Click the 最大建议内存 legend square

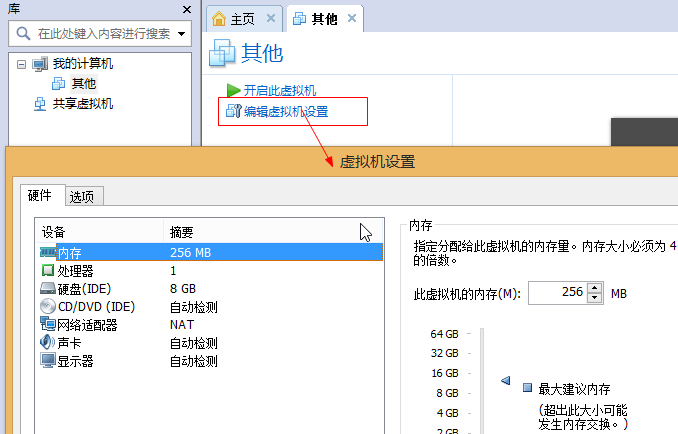tap(527, 387)
